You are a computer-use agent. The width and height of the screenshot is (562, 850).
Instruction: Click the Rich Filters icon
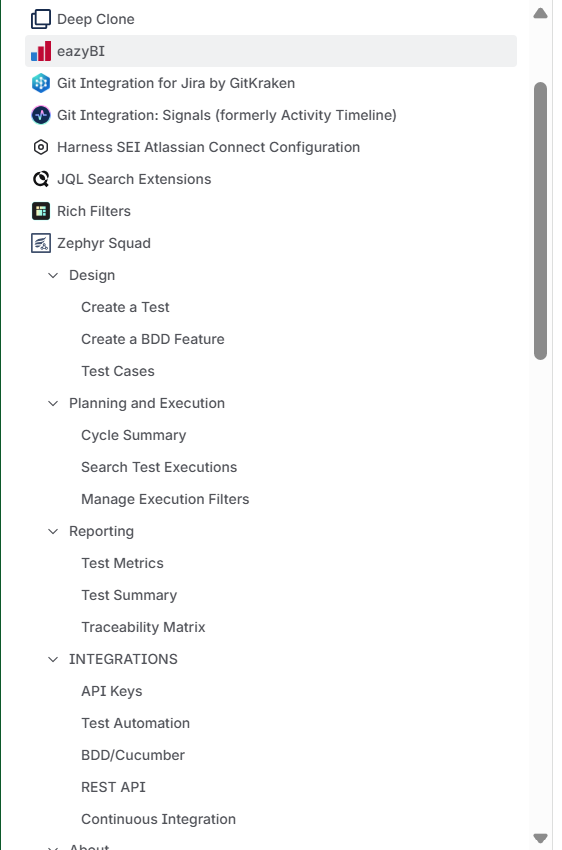[x=41, y=211]
